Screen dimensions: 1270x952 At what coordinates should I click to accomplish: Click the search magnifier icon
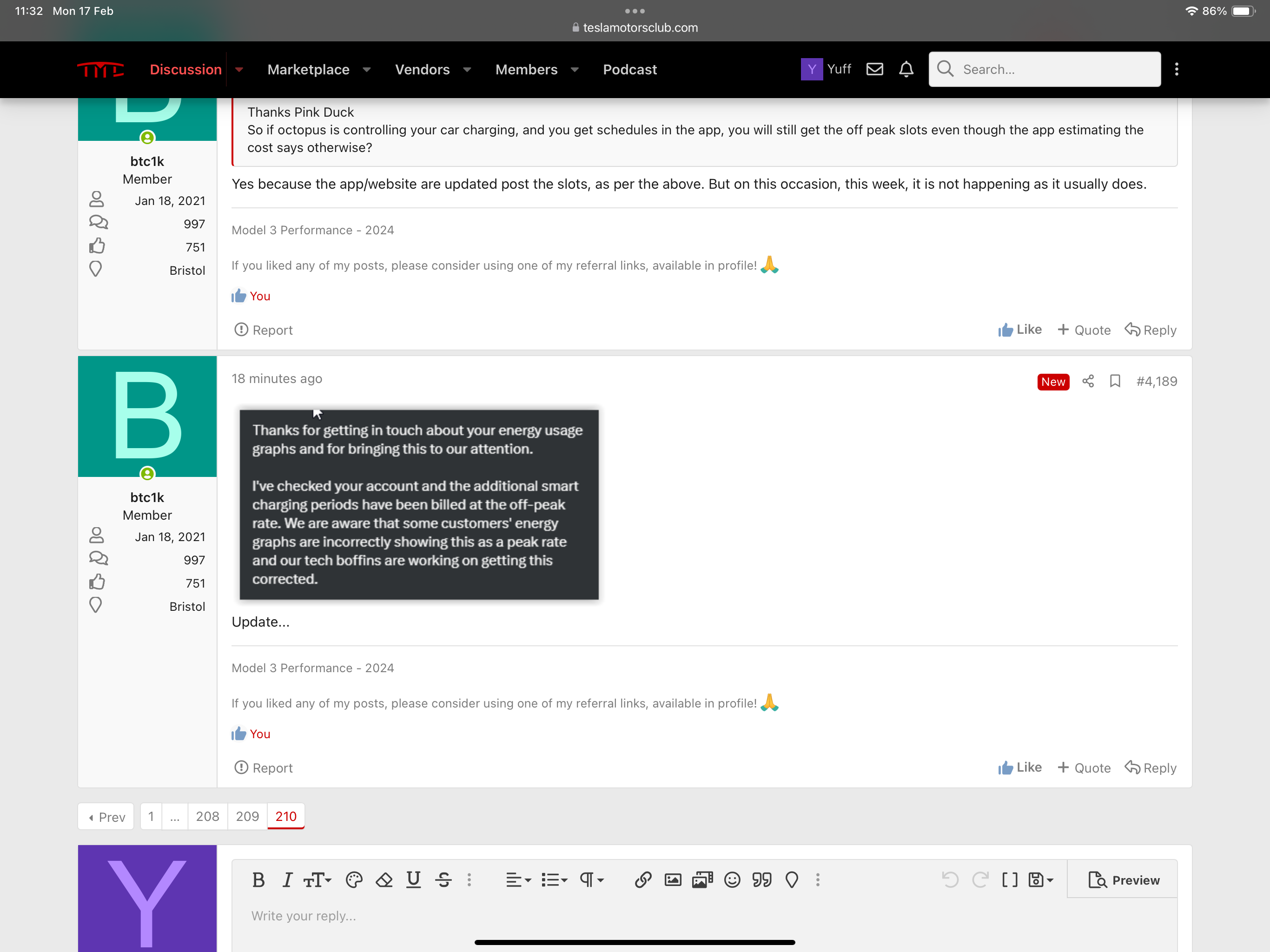[945, 69]
